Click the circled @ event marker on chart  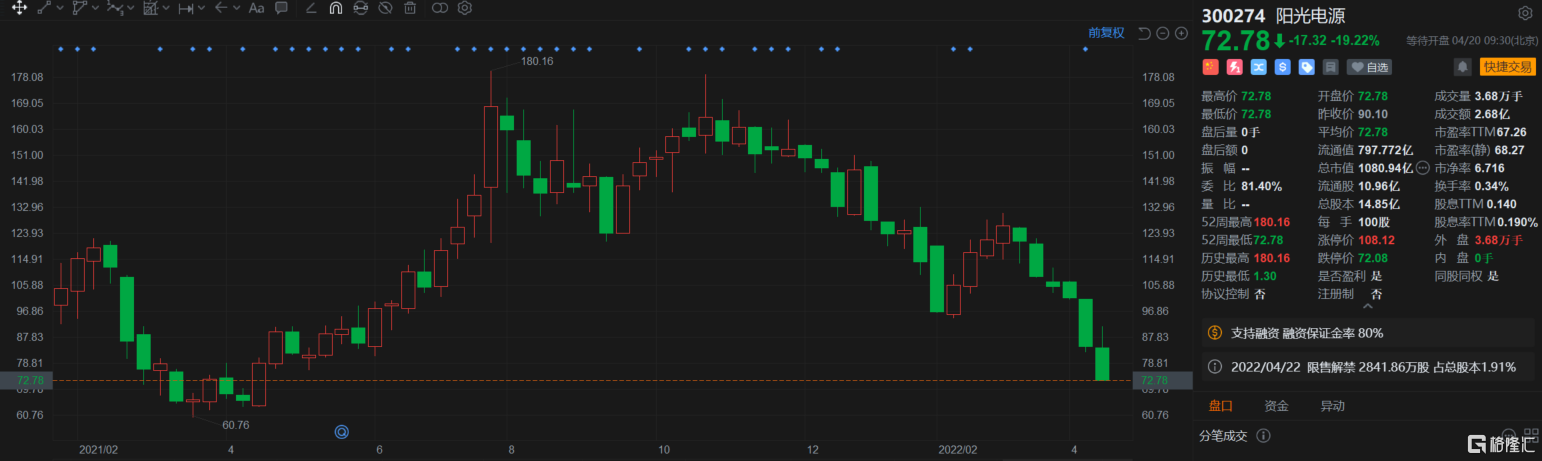[341, 431]
